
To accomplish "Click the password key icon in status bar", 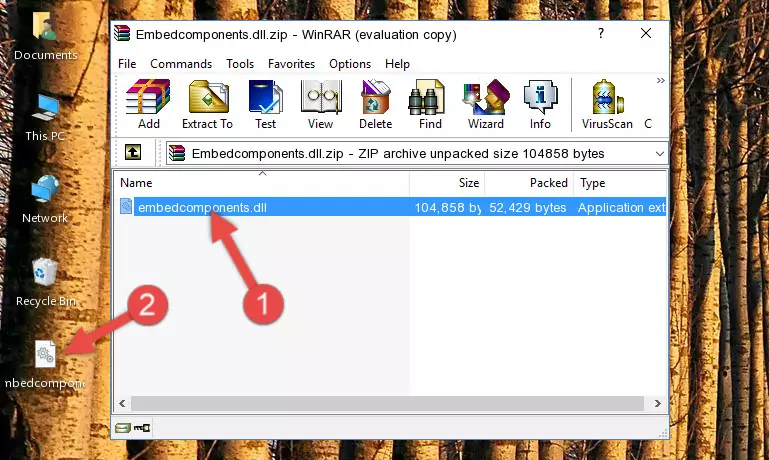I will (x=142, y=428).
